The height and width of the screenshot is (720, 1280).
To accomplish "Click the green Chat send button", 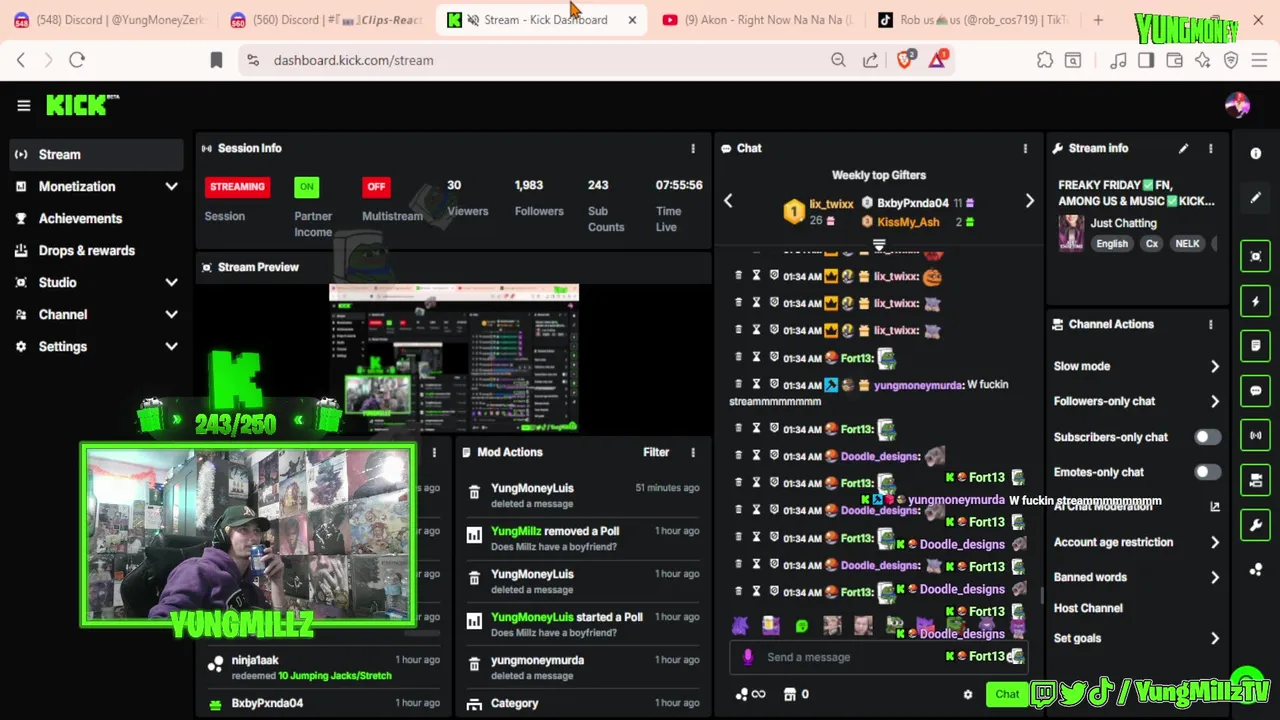I will (x=1006, y=694).
